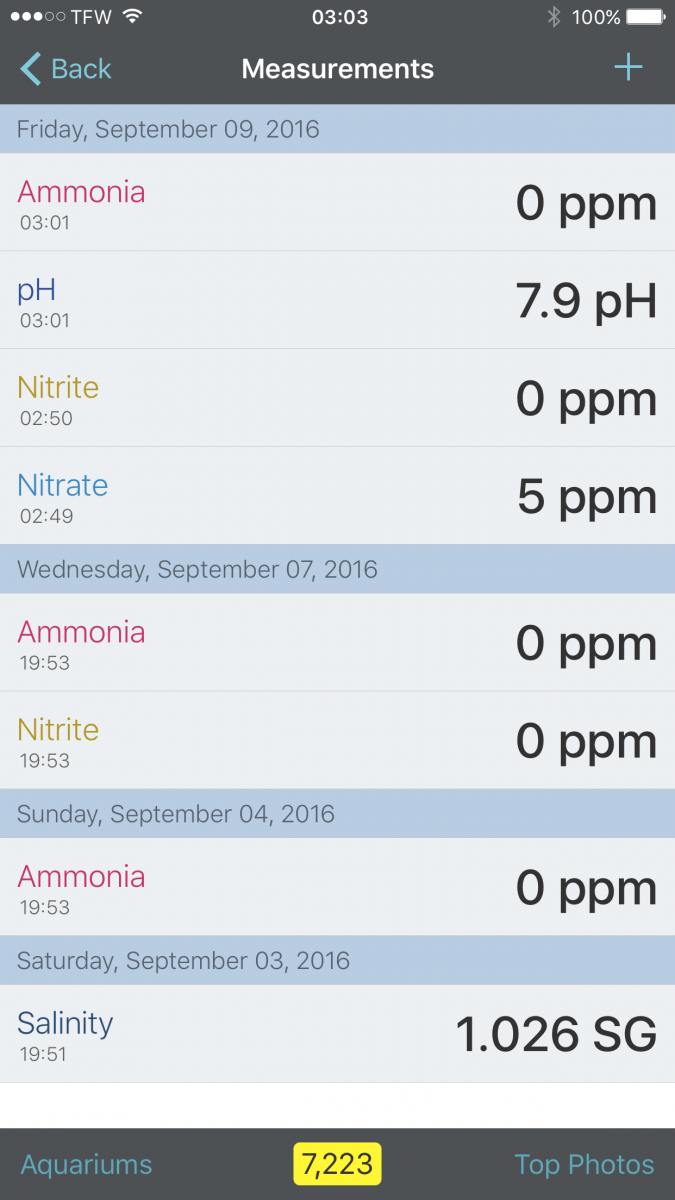Open Nitrite entry logged at 02:50
This screenshot has height=1200, width=675.
pyautogui.click(x=337, y=398)
